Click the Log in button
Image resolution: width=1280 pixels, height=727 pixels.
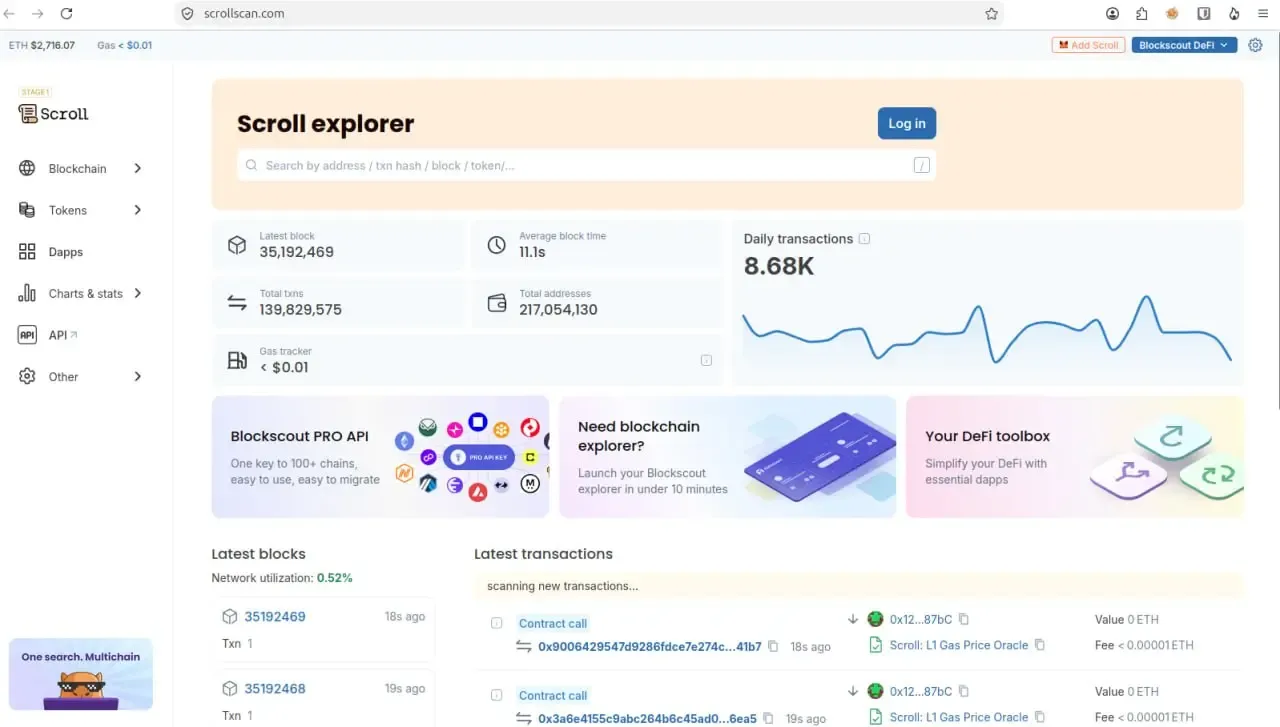click(907, 123)
